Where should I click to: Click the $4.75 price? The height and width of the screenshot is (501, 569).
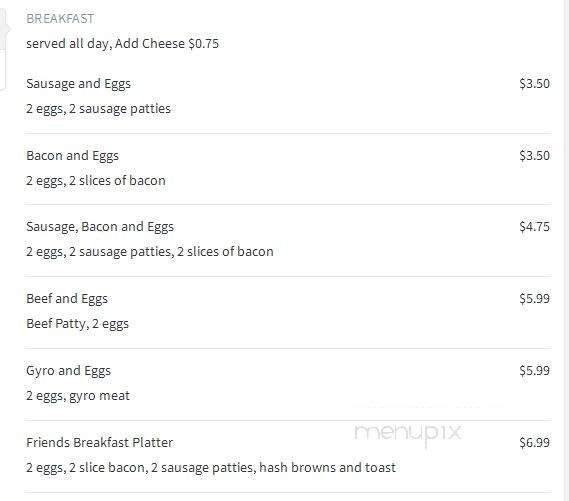[534, 227]
